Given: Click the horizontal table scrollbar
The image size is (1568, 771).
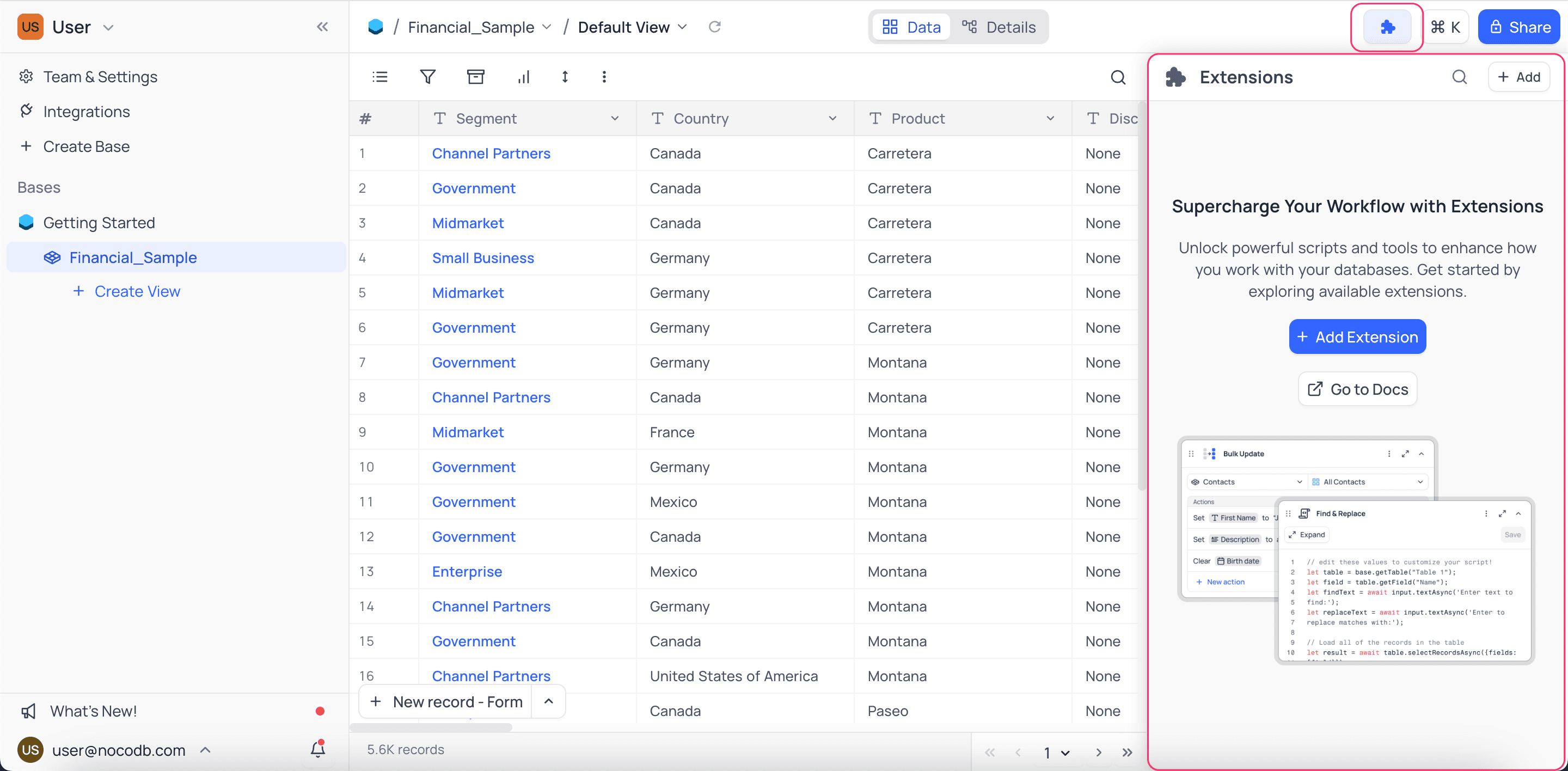Looking at the screenshot, I should (x=431, y=727).
